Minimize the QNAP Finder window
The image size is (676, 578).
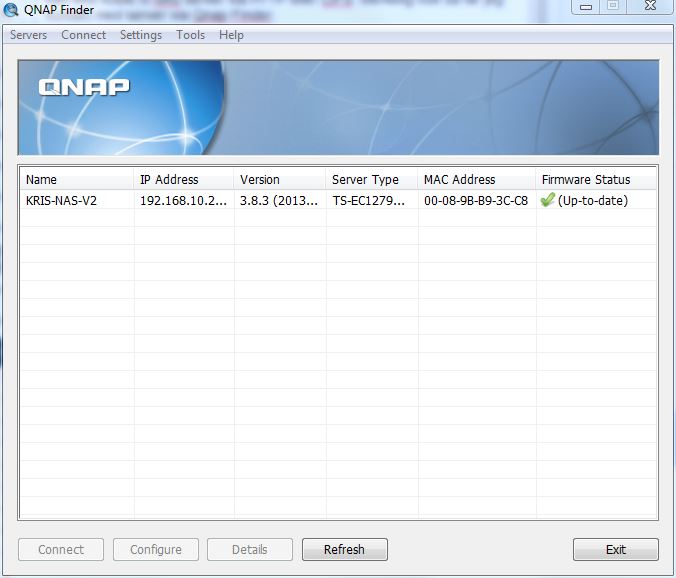(585, 6)
